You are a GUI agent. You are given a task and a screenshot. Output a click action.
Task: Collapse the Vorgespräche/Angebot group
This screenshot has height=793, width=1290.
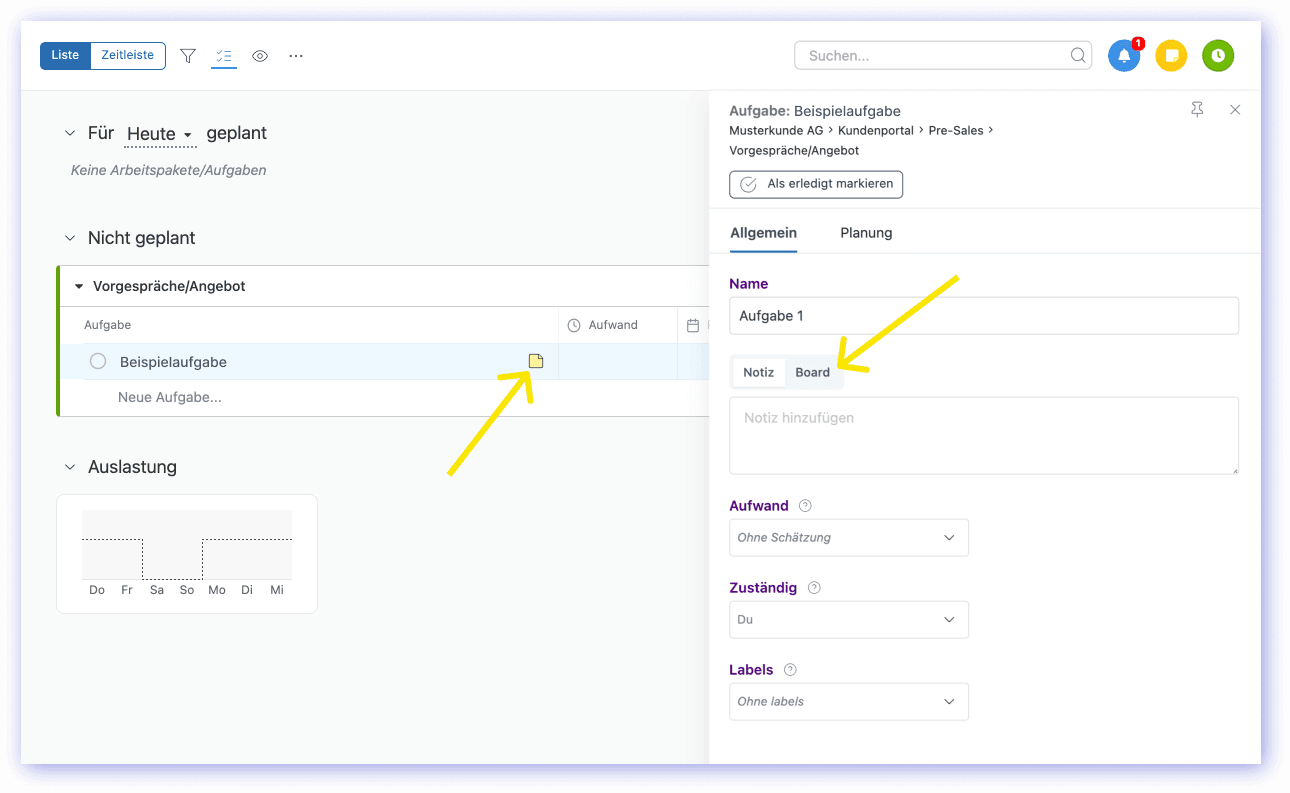point(79,286)
